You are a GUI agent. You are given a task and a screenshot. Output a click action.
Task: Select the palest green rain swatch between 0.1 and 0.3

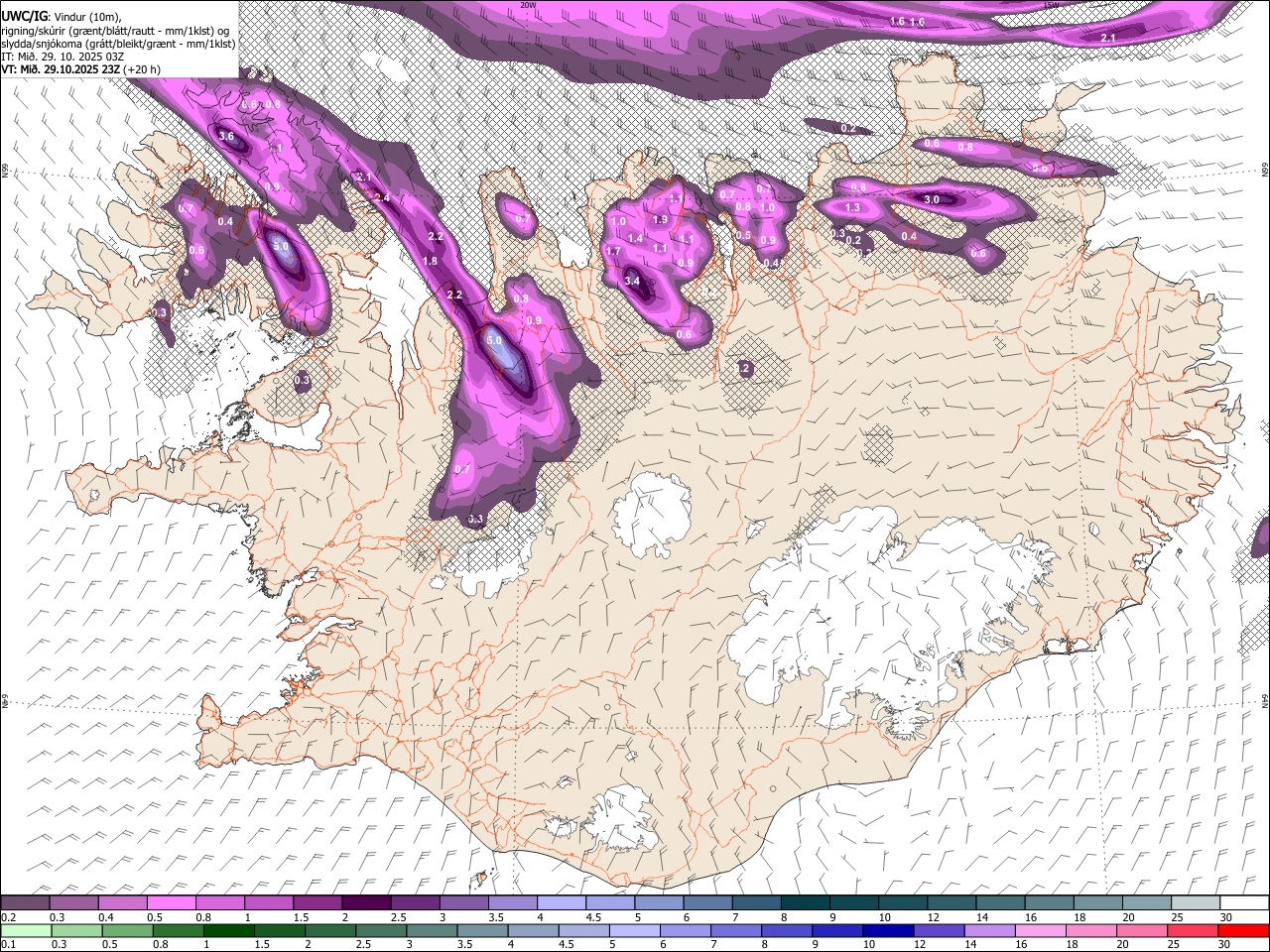25,931
